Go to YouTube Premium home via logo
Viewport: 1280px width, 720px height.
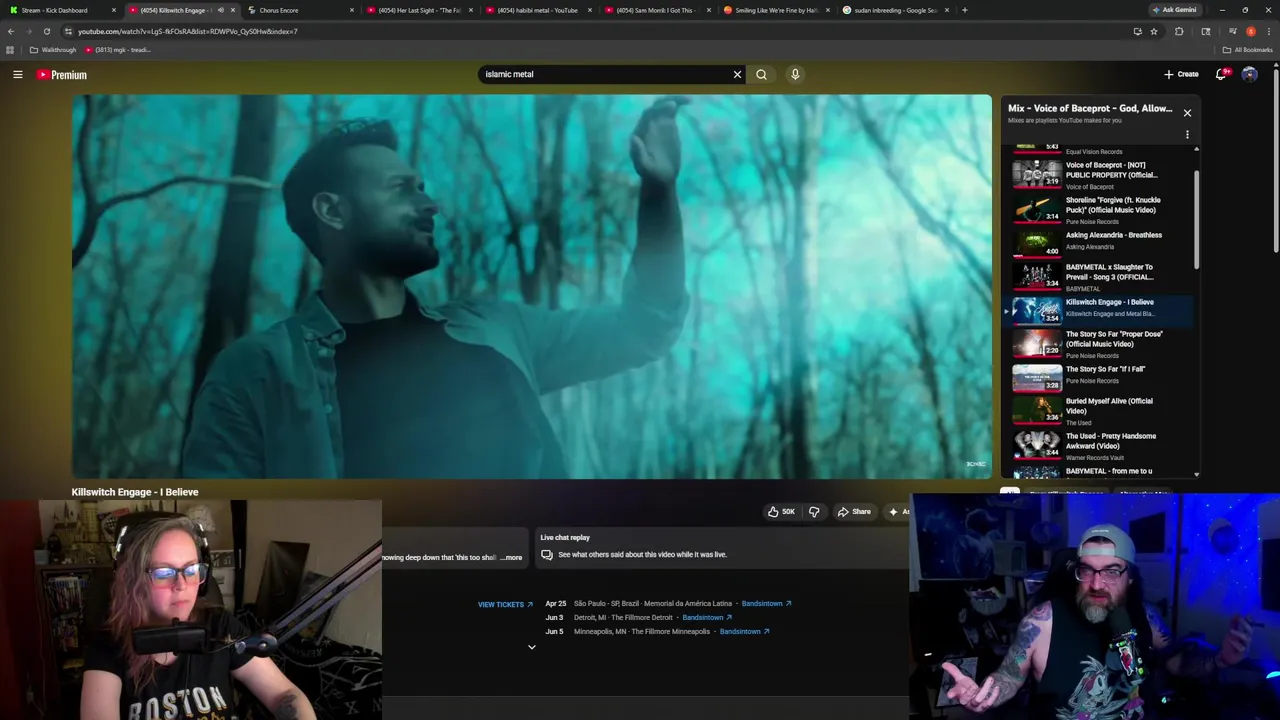pyautogui.click(x=62, y=75)
